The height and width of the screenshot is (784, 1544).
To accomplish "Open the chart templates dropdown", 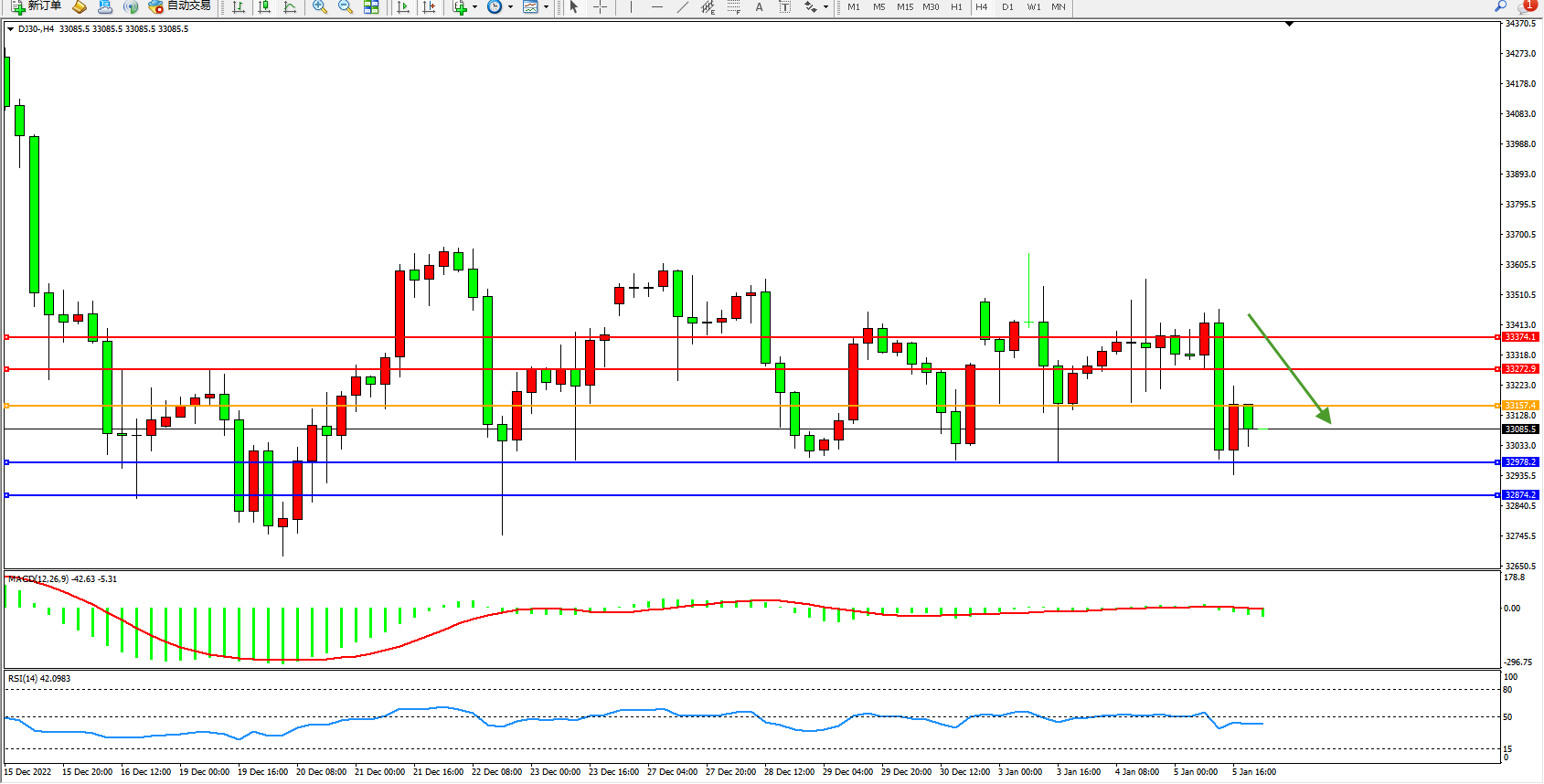I will pyautogui.click(x=546, y=7).
